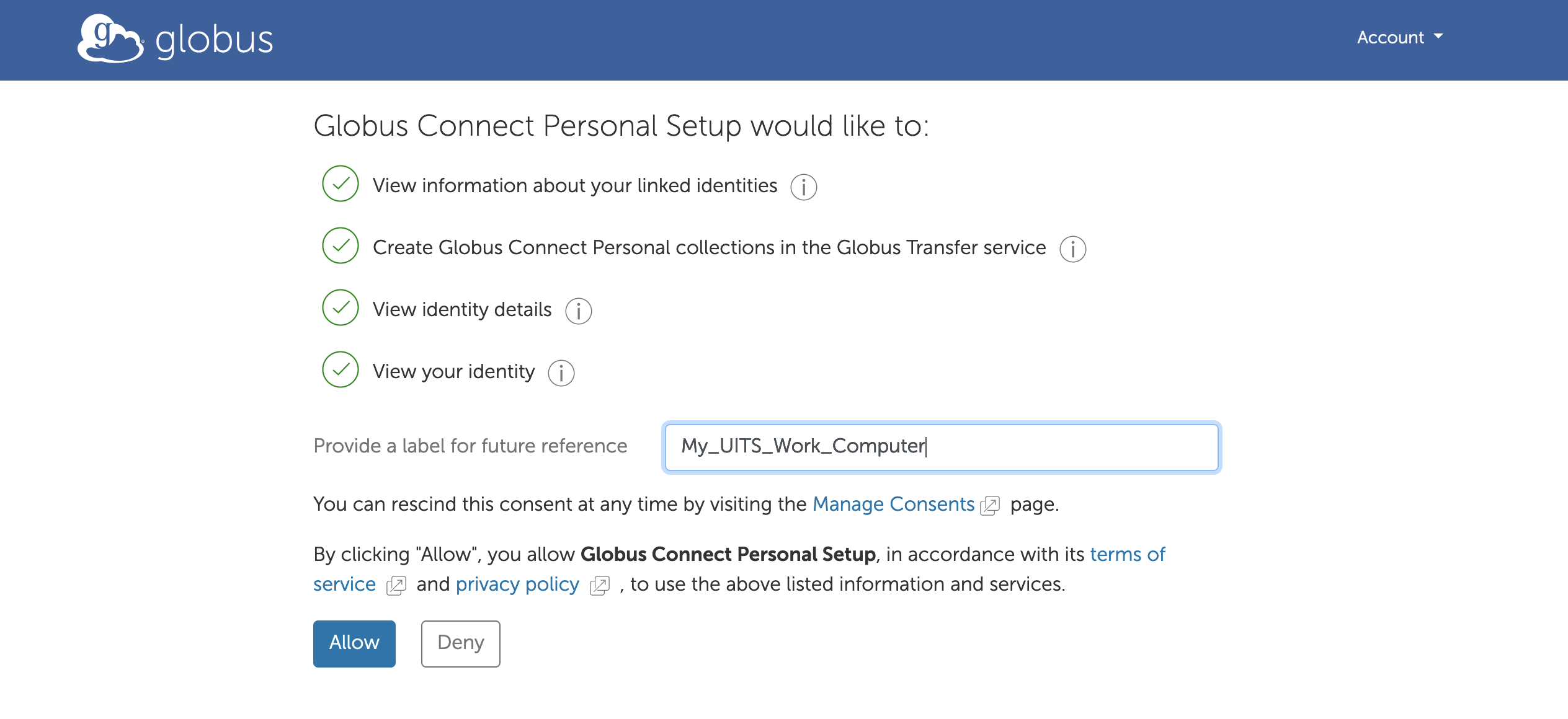Screen dimensions: 1568x719
Task: Click external link icon after privacy policy
Action: click(600, 585)
